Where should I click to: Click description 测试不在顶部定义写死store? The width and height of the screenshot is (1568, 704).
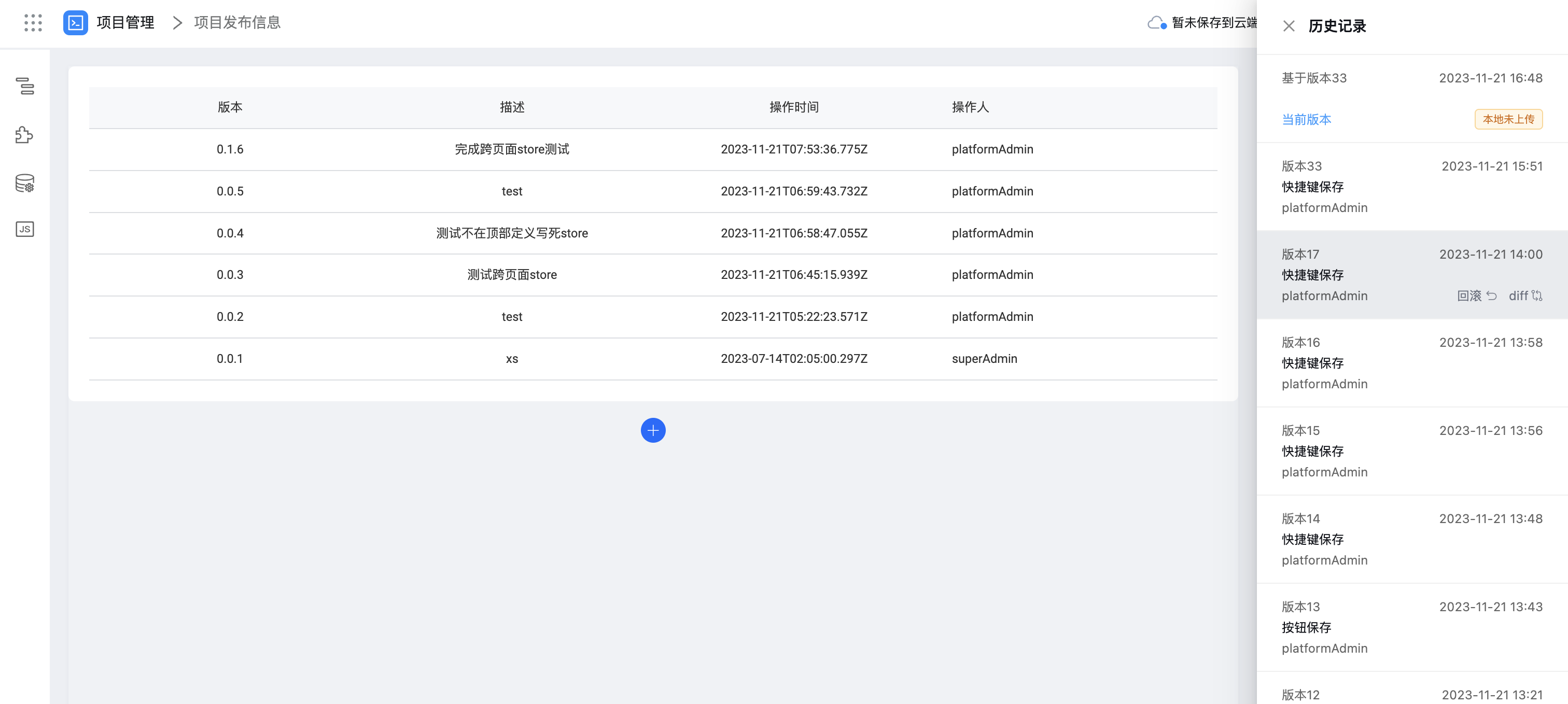pyautogui.click(x=512, y=233)
